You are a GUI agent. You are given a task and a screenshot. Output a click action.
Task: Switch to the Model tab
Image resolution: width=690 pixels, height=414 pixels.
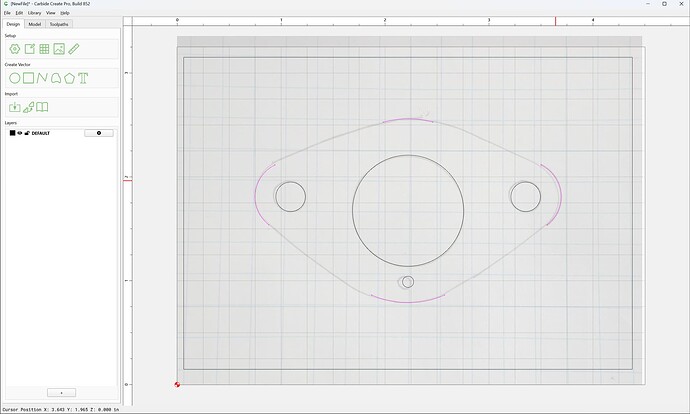pyautogui.click(x=35, y=24)
